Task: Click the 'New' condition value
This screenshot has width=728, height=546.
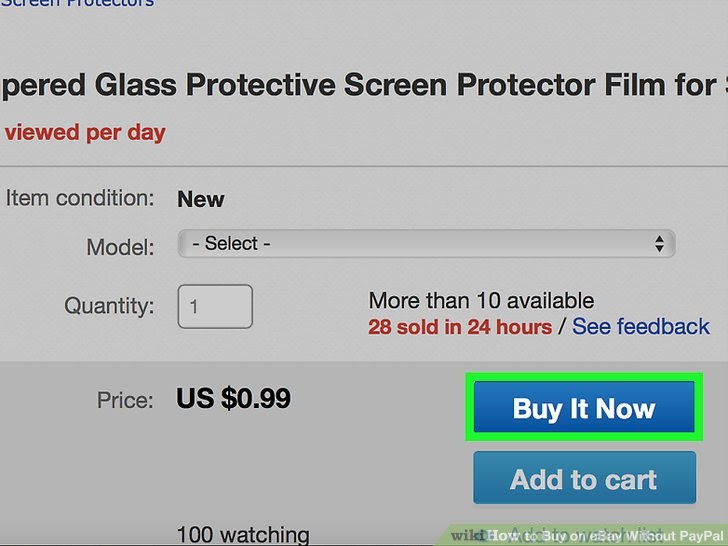Action: tap(201, 199)
